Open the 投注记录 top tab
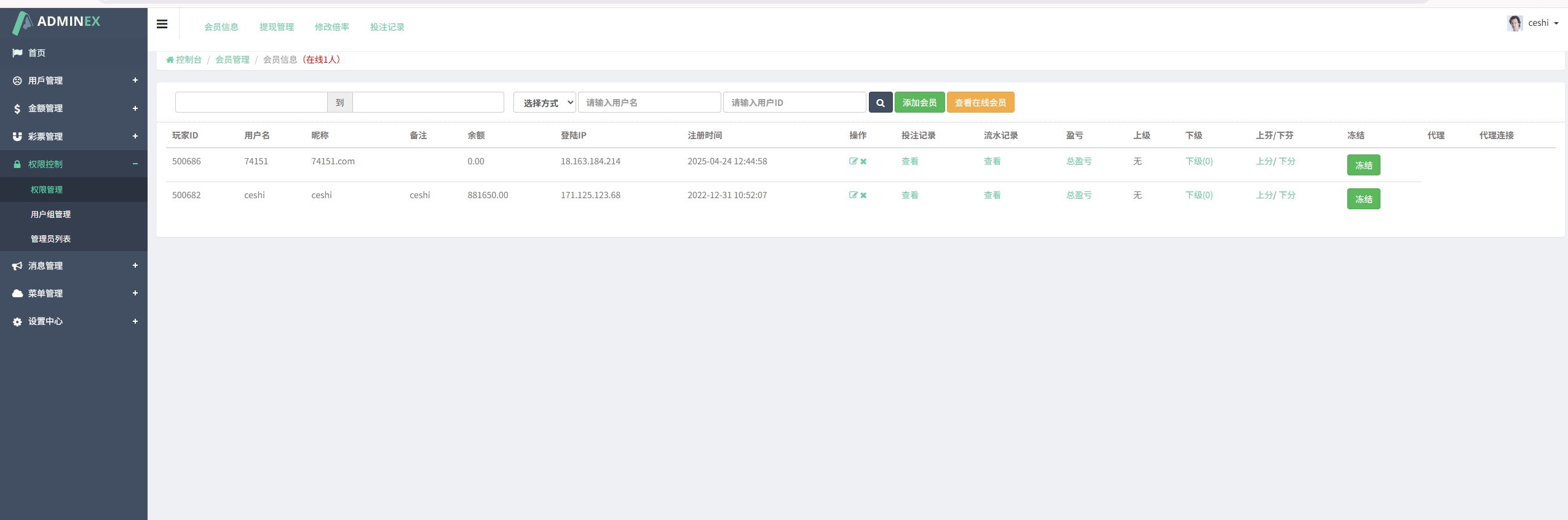 (387, 27)
